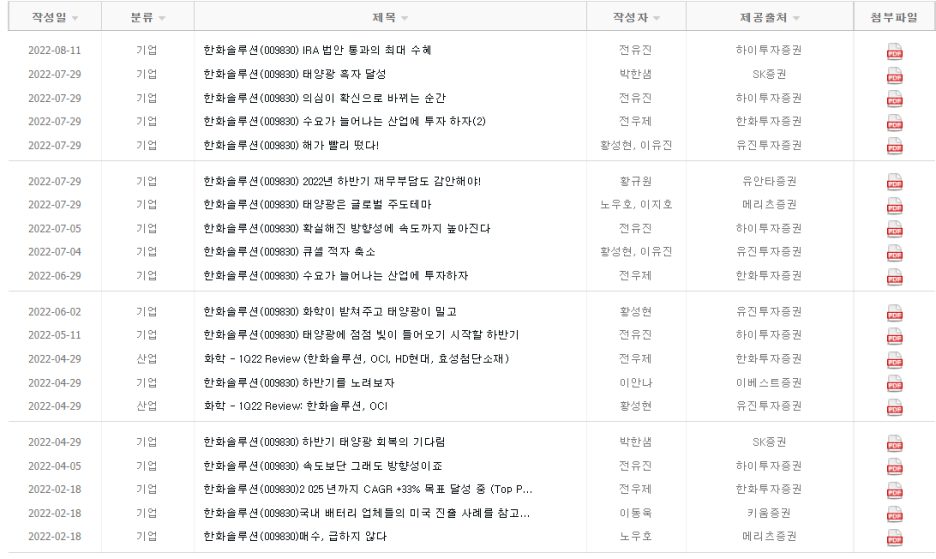936x559 pixels.
Task: Select date cell 2022-06-02
Action: (x=54, y=311)
